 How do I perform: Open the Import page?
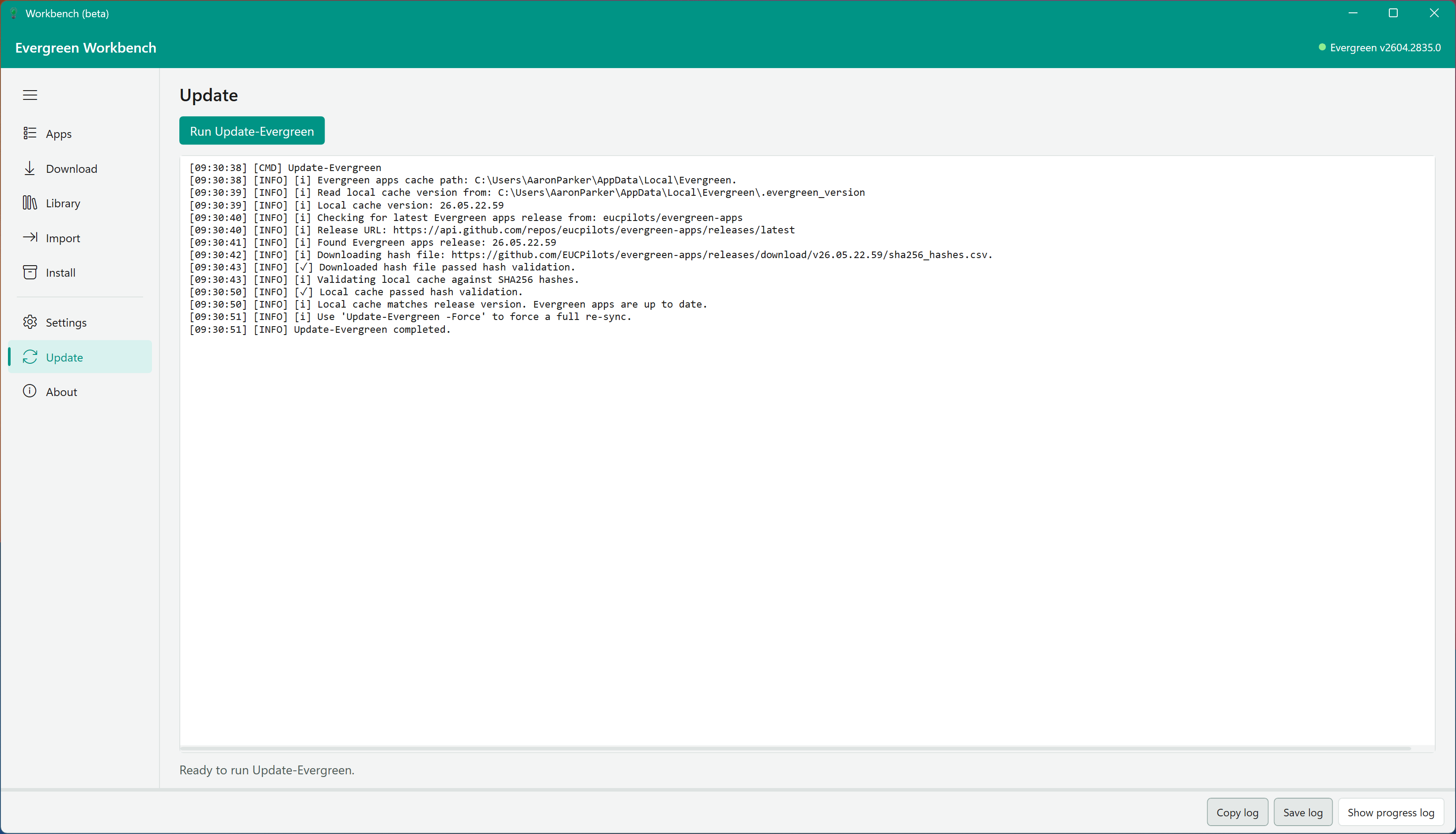tap(80, 238)
